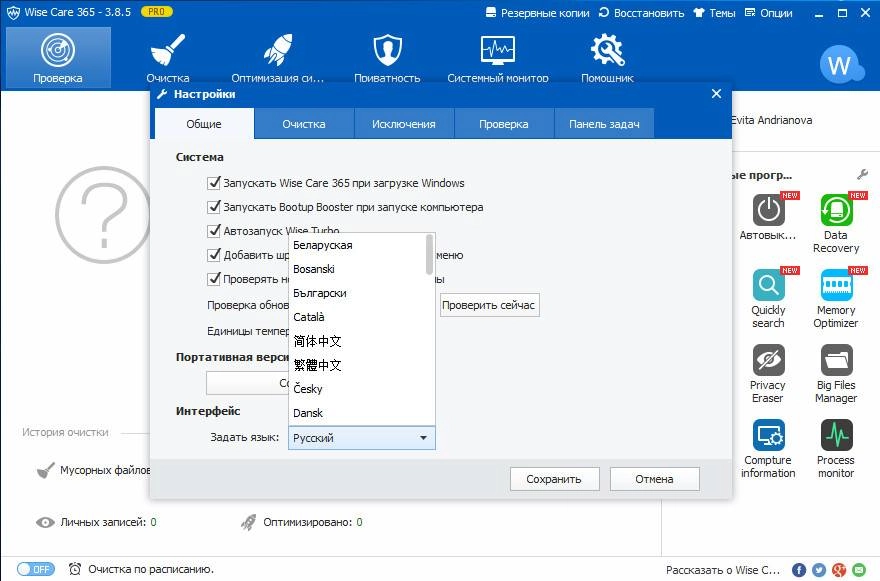
Task: Open the Помощник gear section
Action: (607, 57)
